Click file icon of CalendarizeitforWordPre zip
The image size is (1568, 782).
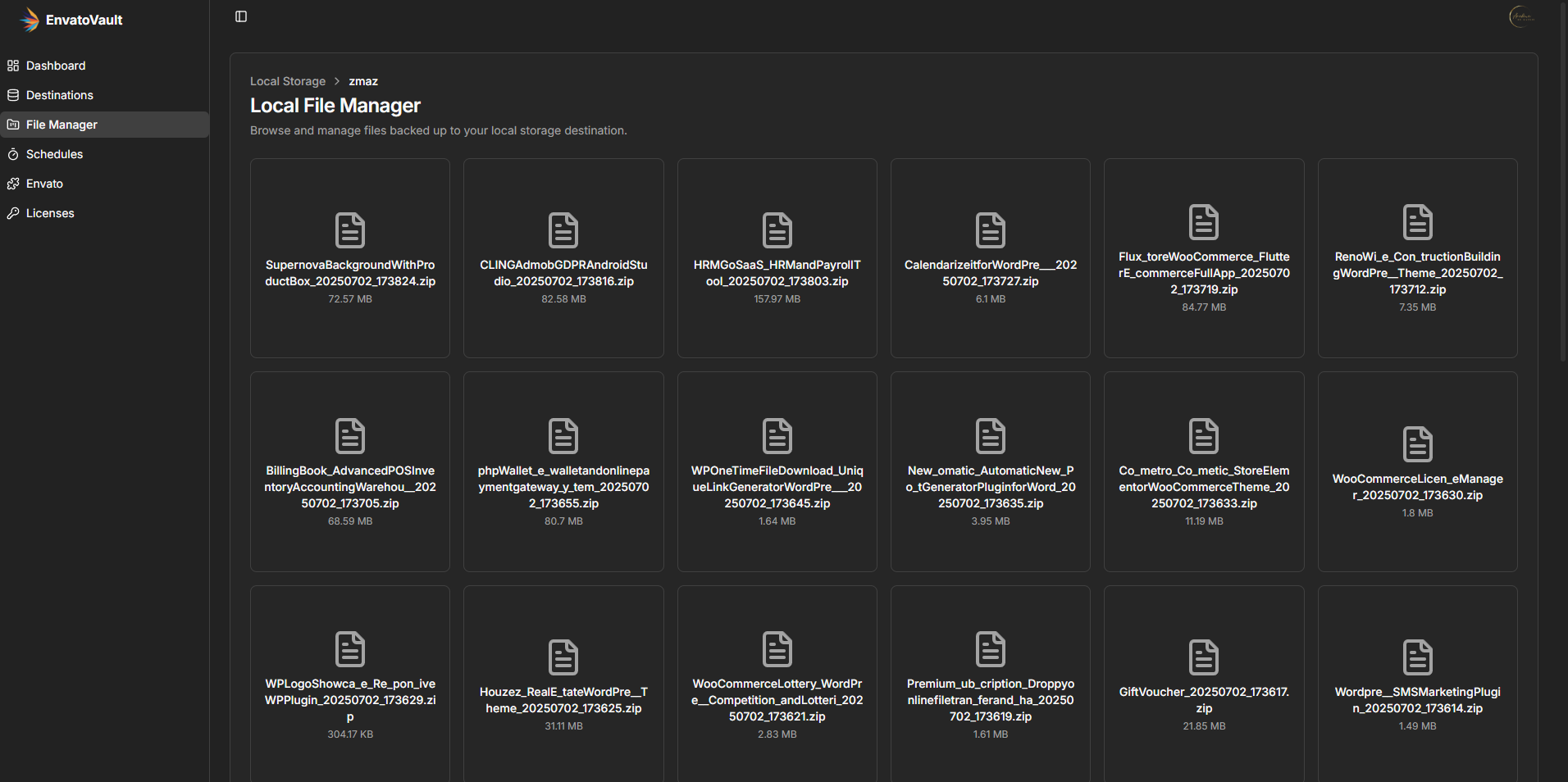tap(991, 230)
